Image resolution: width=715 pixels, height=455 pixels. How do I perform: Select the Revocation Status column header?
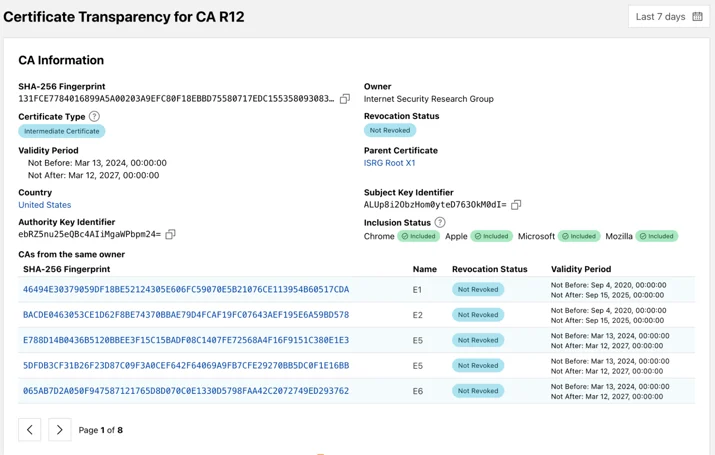point(490,269)
